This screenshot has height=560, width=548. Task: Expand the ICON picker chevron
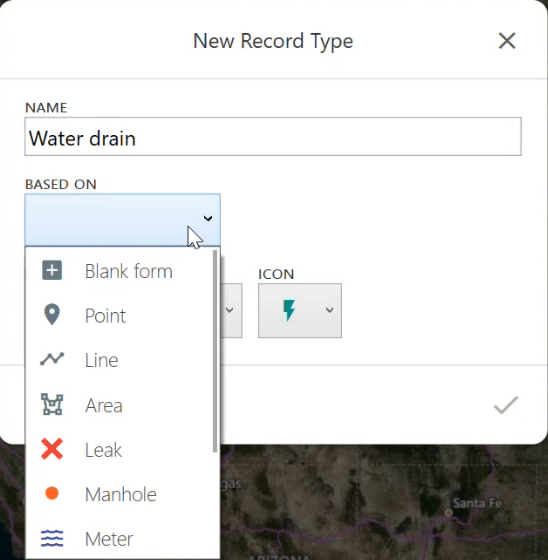pyautogui.click(x=329, y=310)
